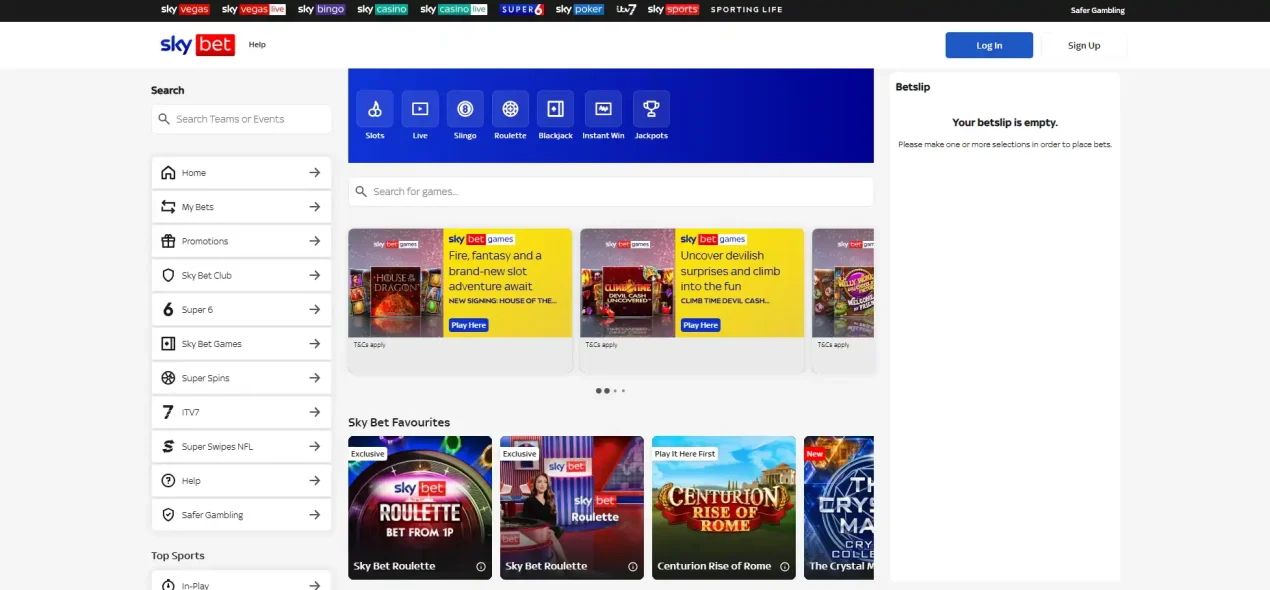Viewport: 1270px width, 590px height.
Task: Expand the Super 6 row arrow
Action: pyautogui.click(x=314, y=310)
